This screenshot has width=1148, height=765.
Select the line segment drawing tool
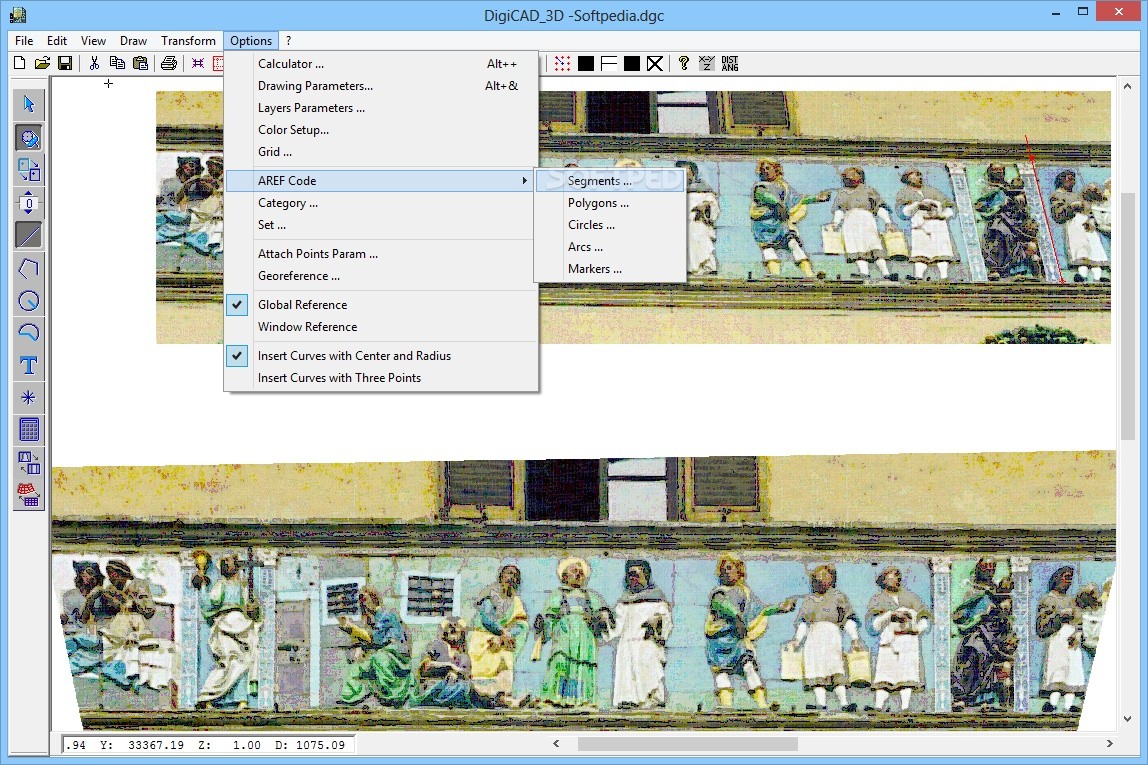(29, 235)
